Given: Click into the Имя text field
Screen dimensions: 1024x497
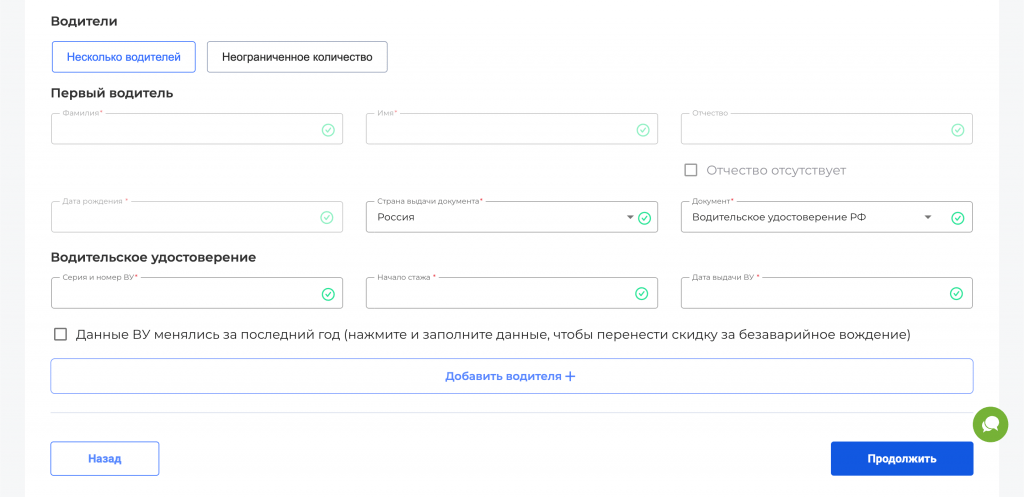Looking at the screenshot, I should [x=500, y=130].
